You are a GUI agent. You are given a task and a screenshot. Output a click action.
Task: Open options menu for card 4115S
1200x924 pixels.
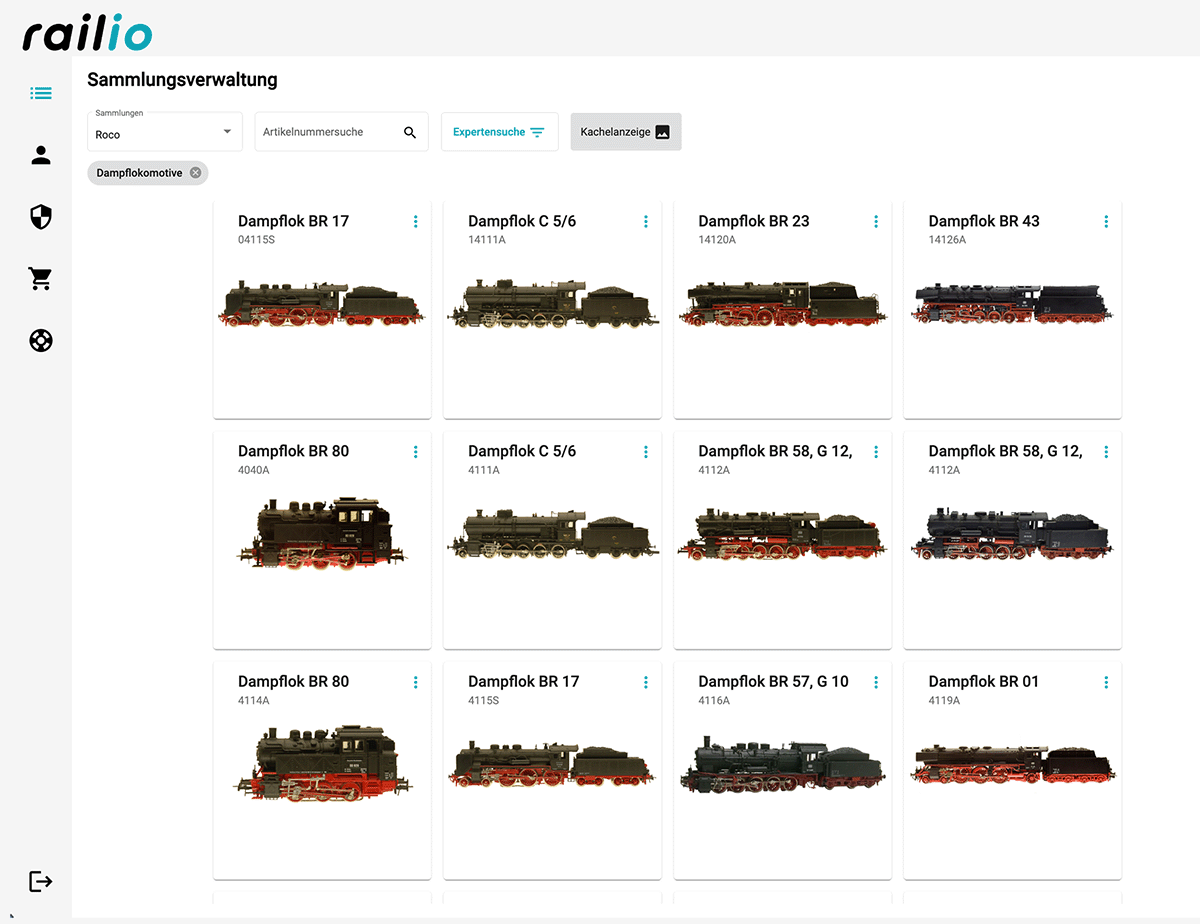(646, 681)
